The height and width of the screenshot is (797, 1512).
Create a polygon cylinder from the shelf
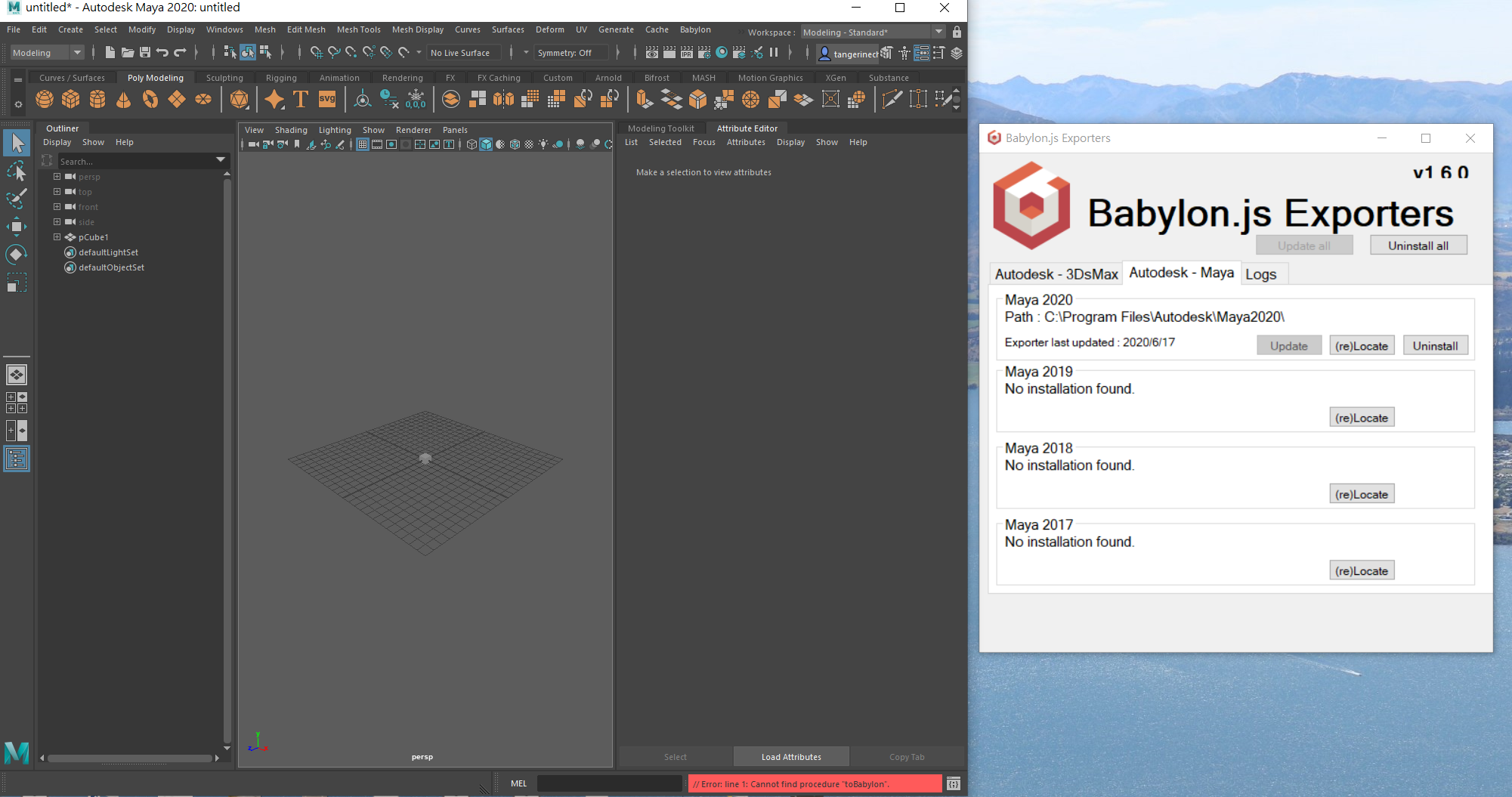pos(97,99)
